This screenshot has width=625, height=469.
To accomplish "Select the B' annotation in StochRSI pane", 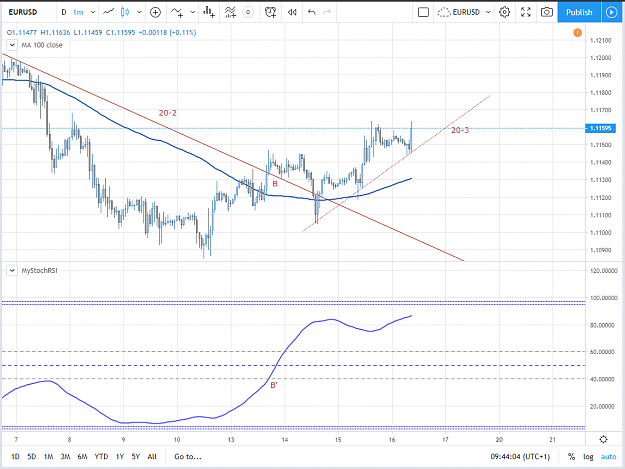I will tap(274, 385).
